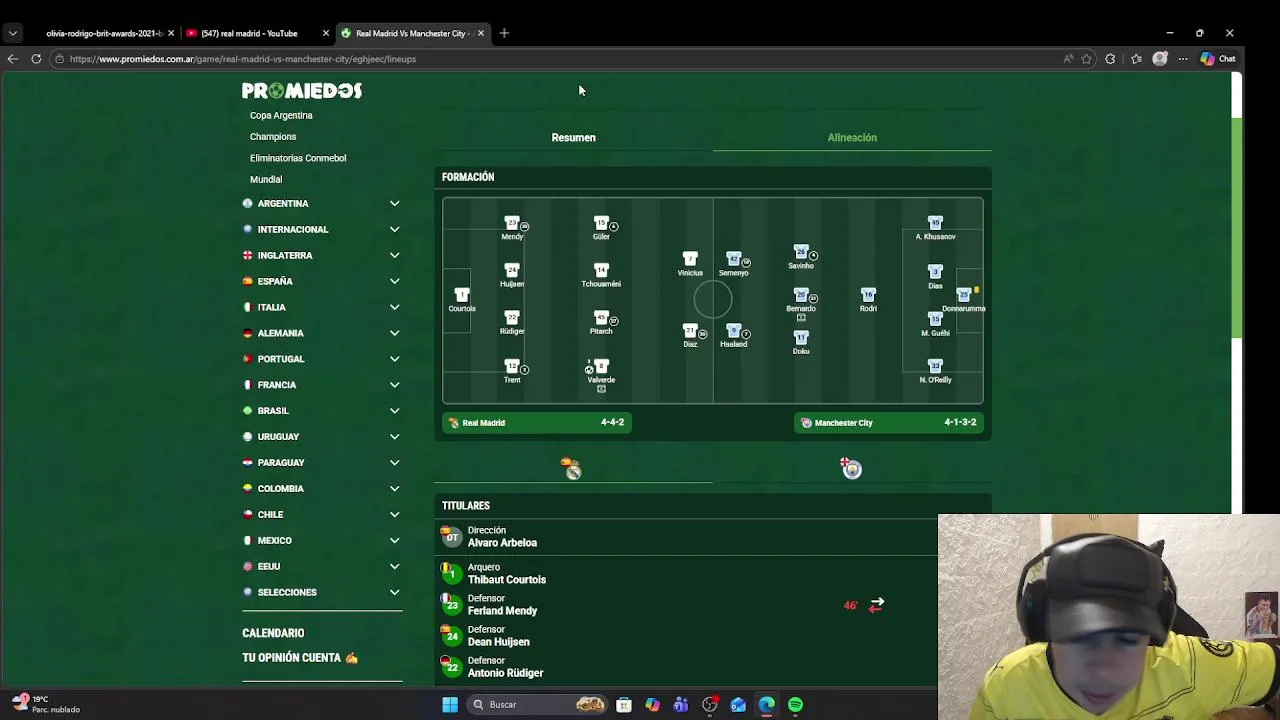1280x720 pixels.
Task: Open the Copa Argentina link
Action: [281, 115]
